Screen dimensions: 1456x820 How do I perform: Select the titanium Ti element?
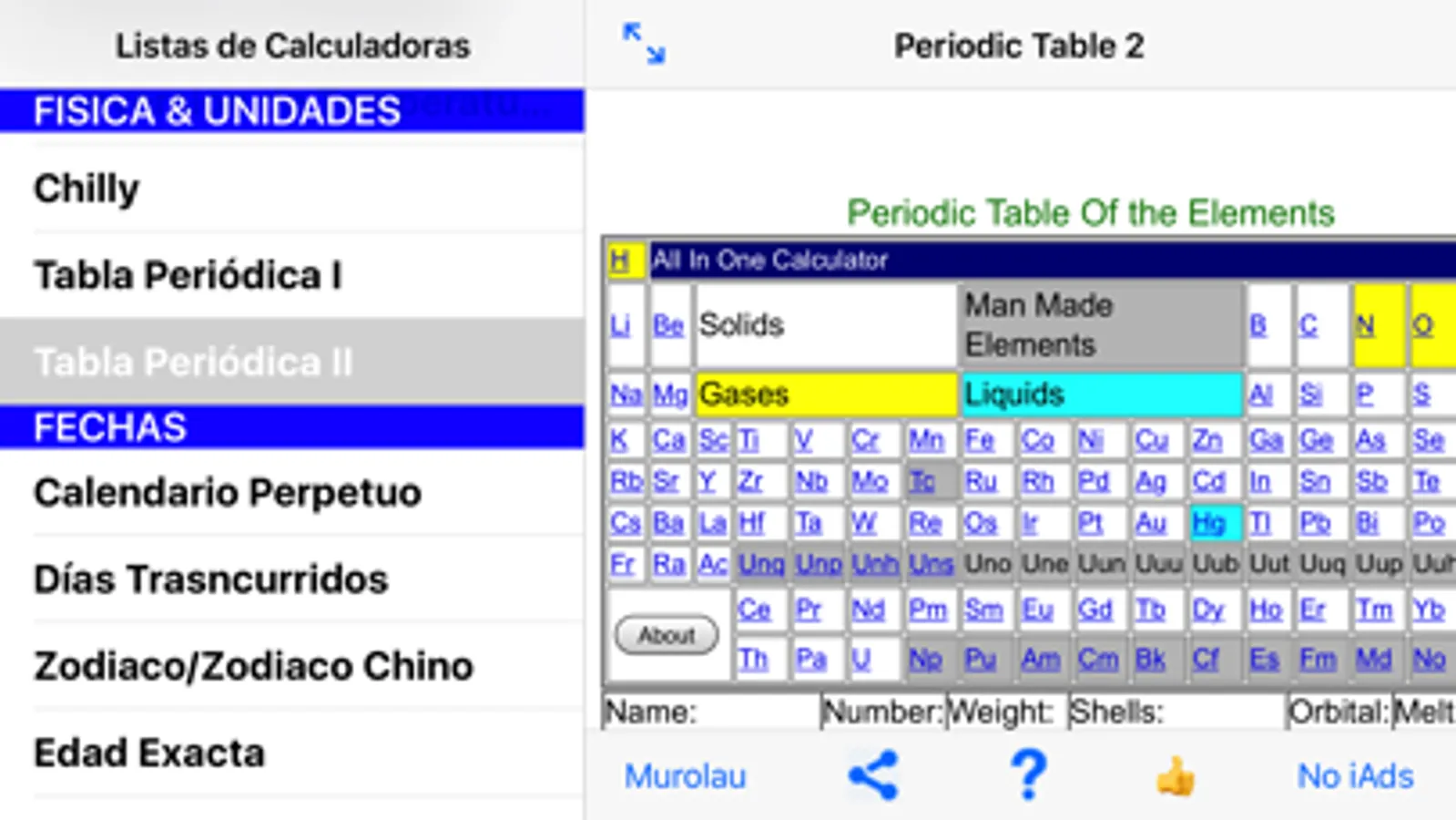[x=748, y=440]
